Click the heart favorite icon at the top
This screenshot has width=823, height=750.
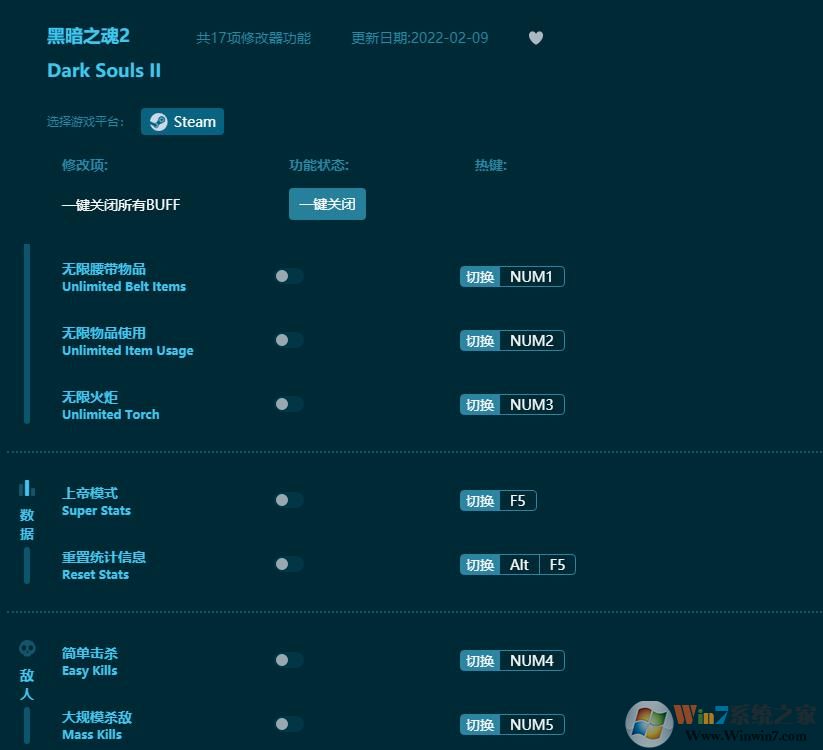pyautogui.click(x=536, y=38)
